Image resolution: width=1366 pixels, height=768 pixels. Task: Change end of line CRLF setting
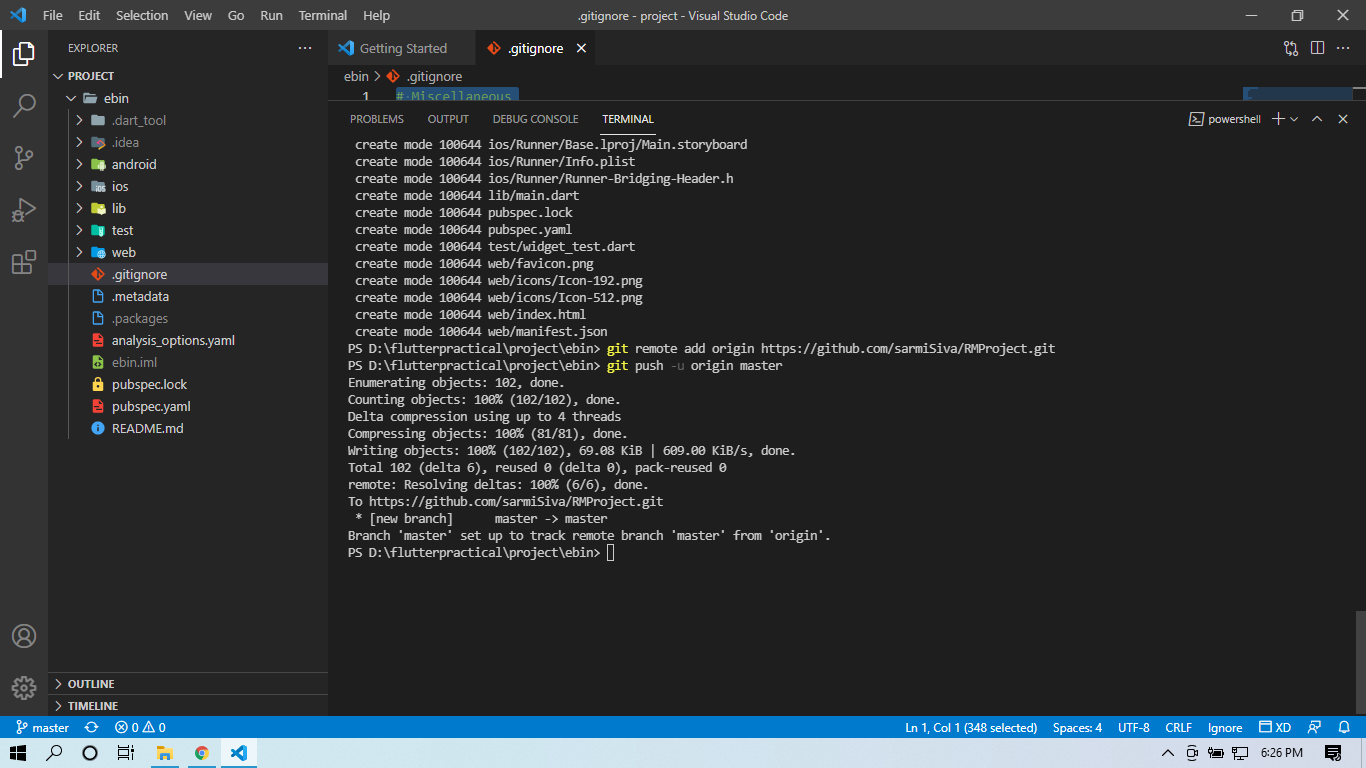(x=1179, y=728)
